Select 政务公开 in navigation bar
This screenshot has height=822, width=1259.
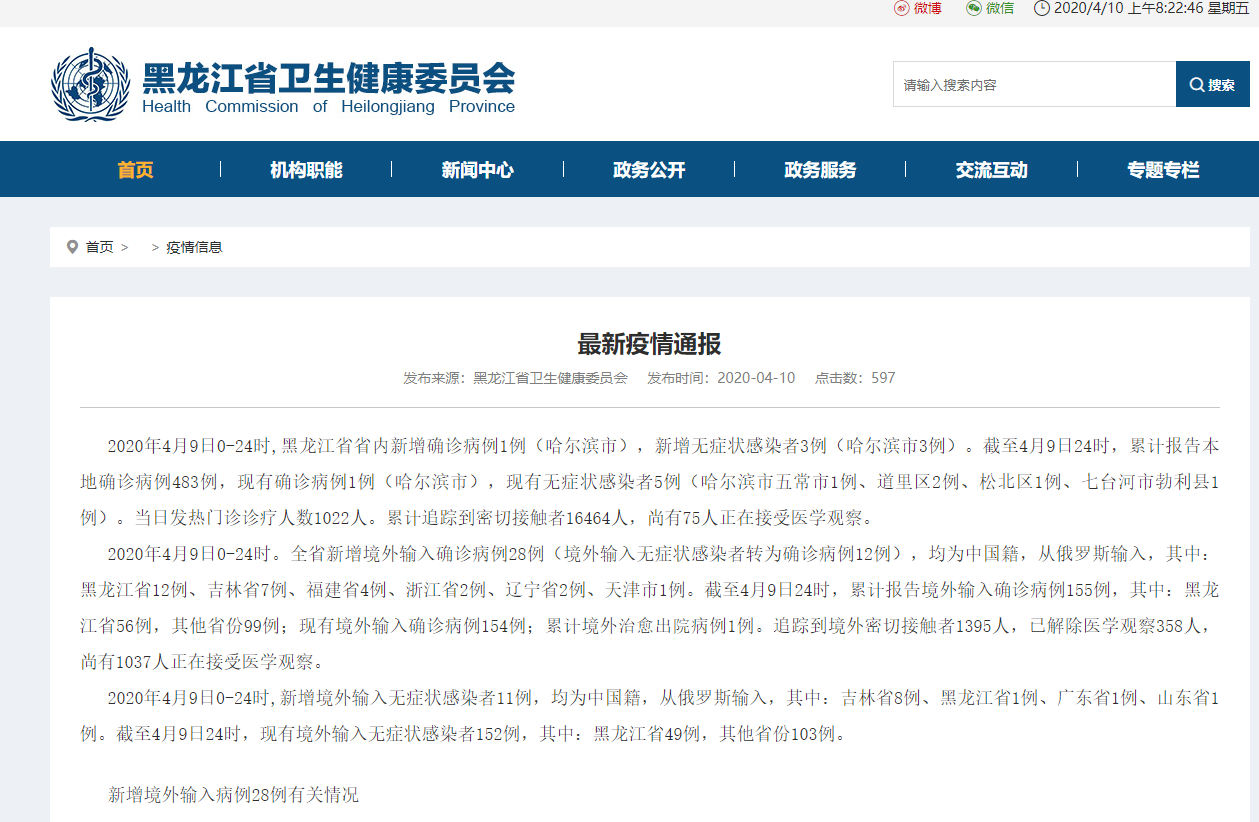pos(649,170)
